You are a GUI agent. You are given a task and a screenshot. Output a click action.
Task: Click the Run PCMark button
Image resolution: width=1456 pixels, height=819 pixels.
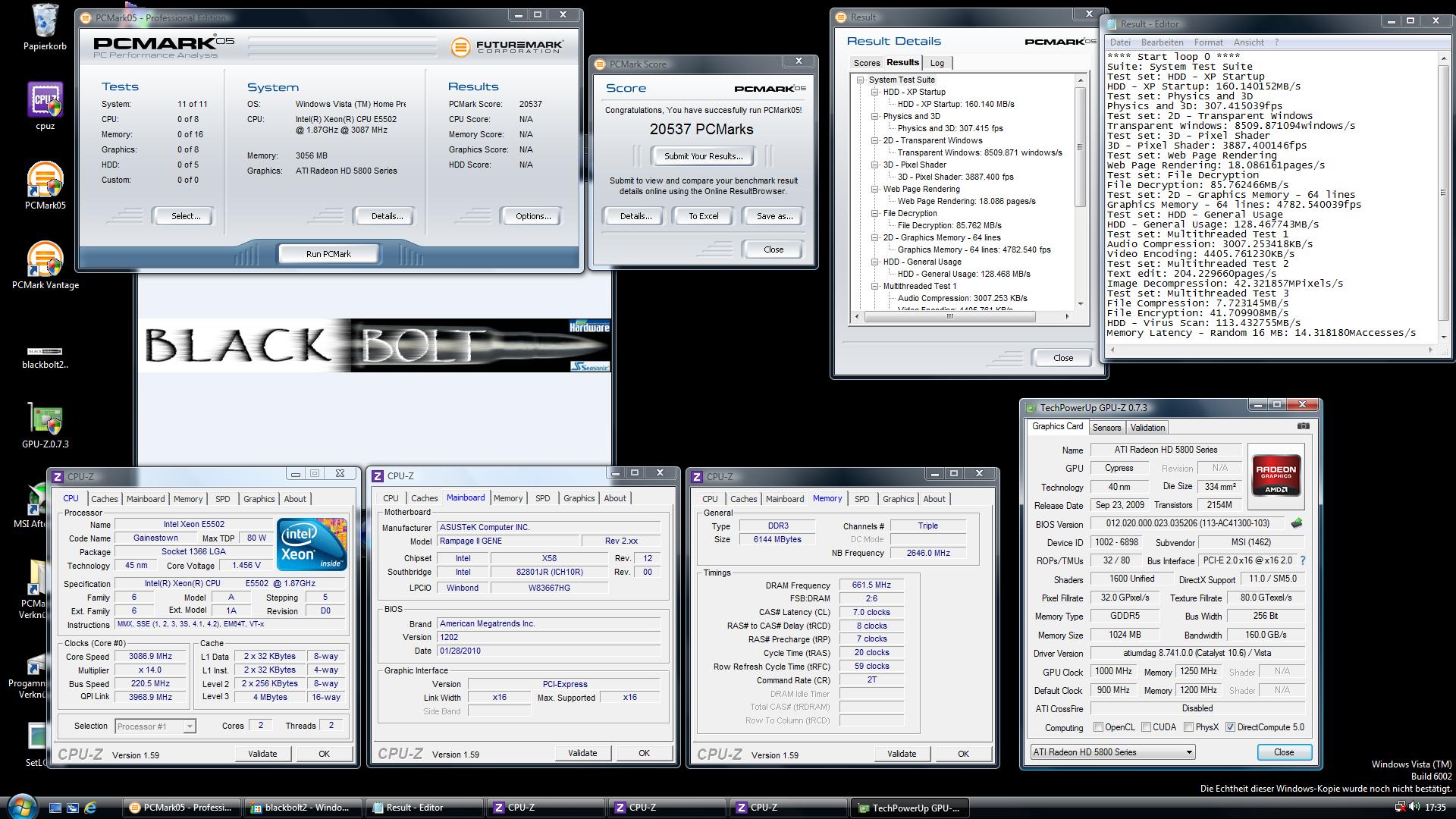pyautogui.click(x=328, y=254)
